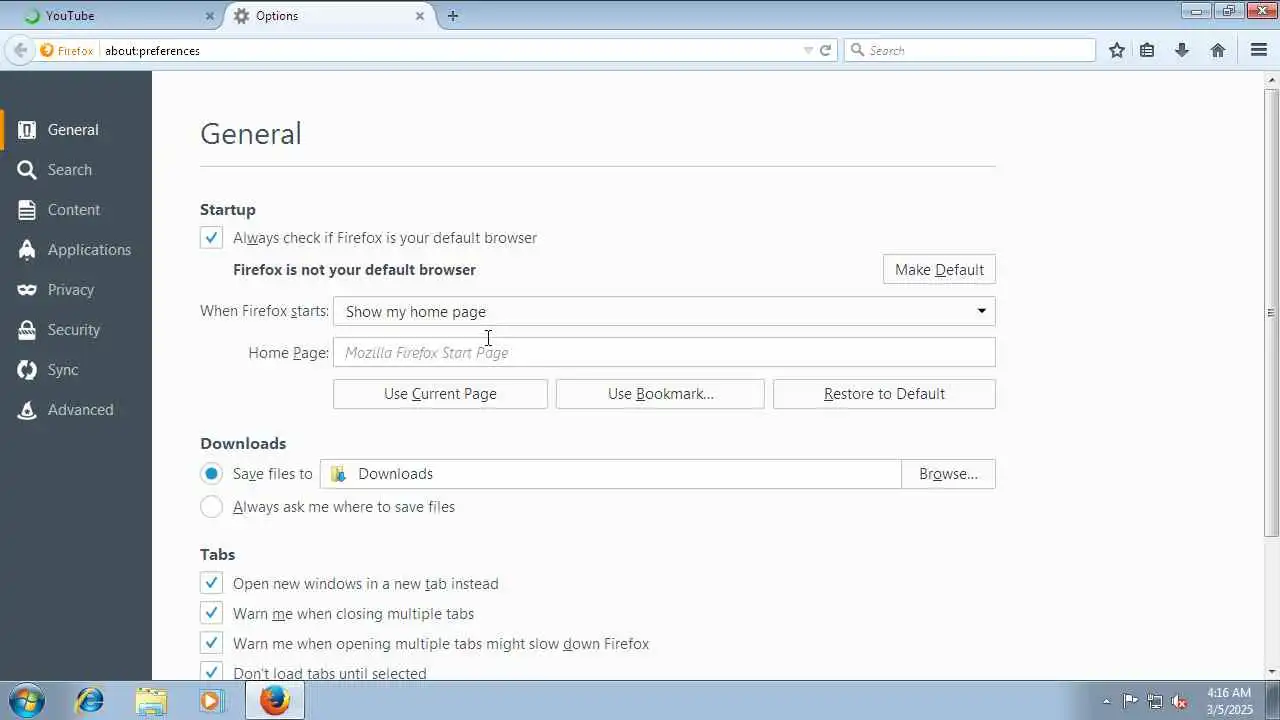Click the Firefox taskbar icon
This screenshot has width=1280, height=720.
click(x=274, y=700)
